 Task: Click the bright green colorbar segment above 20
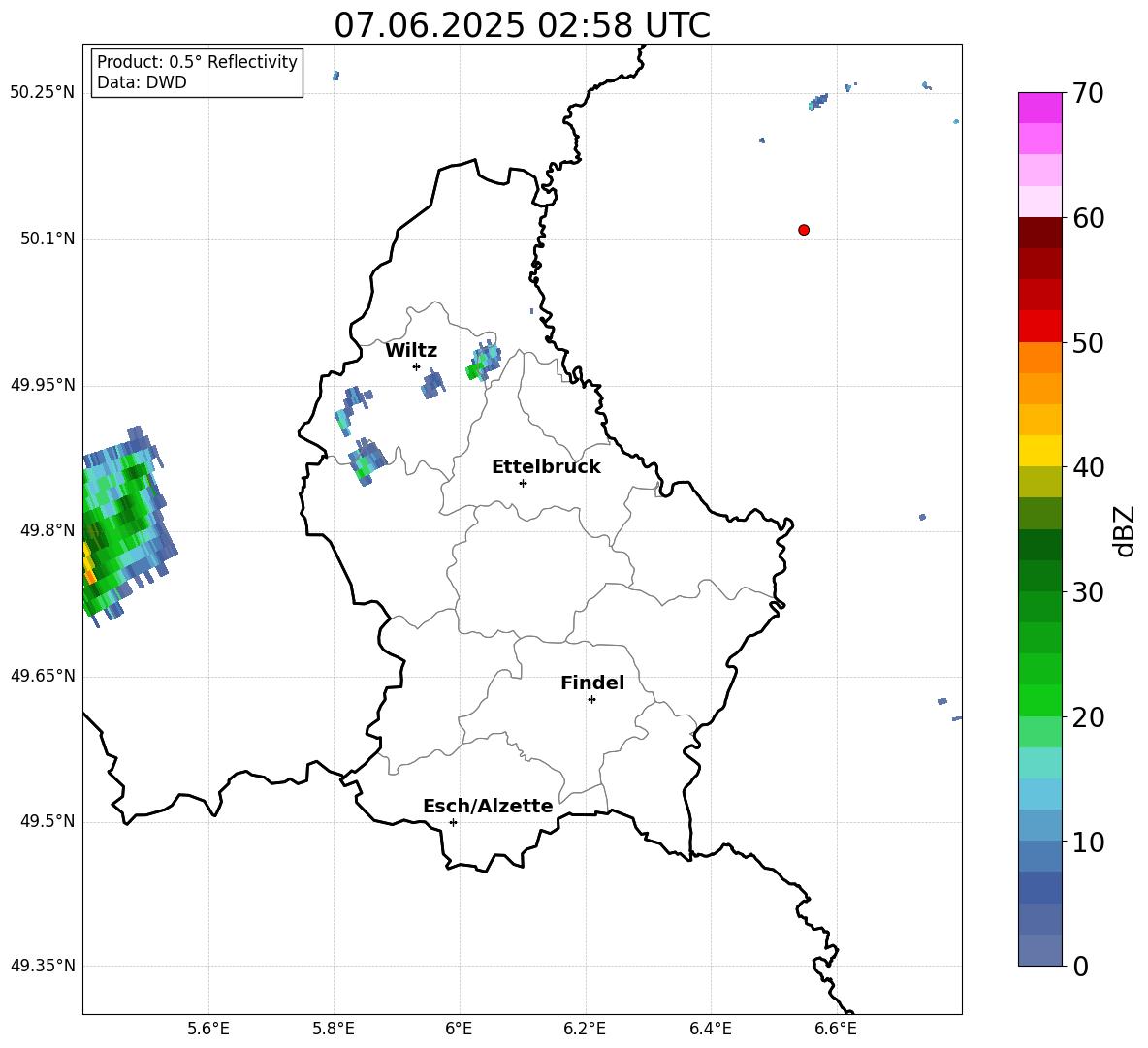pos(1039,700)
